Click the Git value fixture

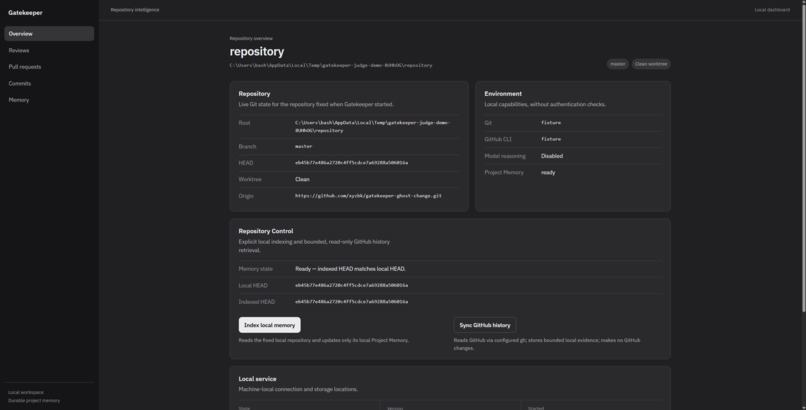point(551,123)
